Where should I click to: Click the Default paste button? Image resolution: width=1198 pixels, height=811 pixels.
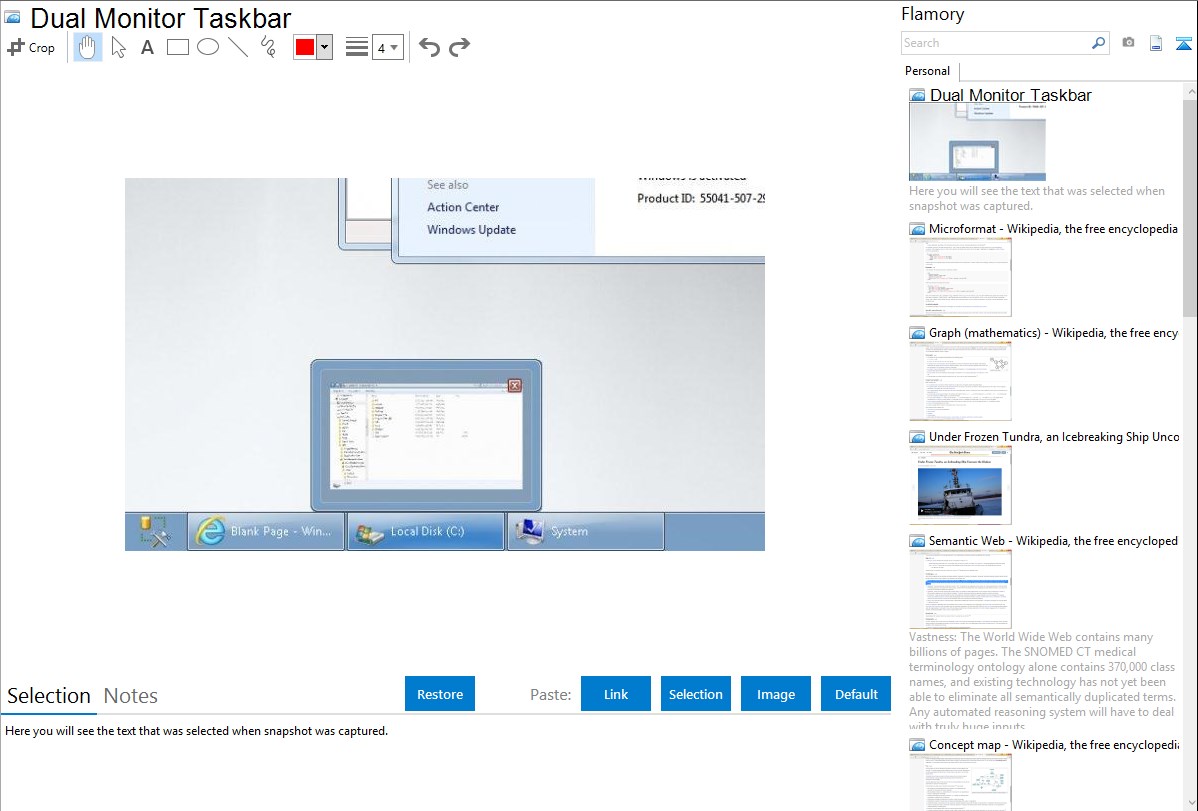tap(856, 694)
